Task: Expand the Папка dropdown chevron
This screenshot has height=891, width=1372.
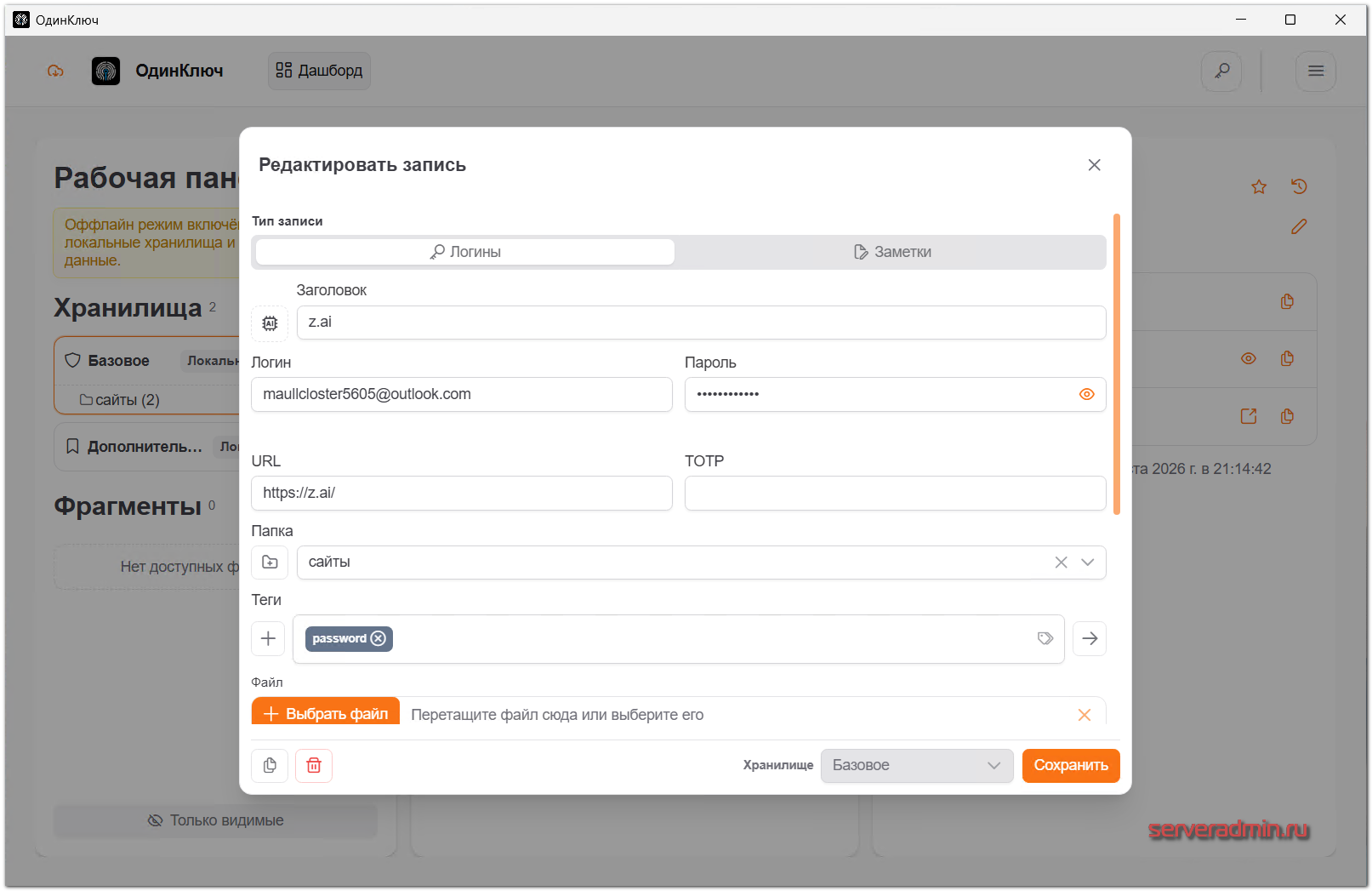Action: tap(1088, 563)
